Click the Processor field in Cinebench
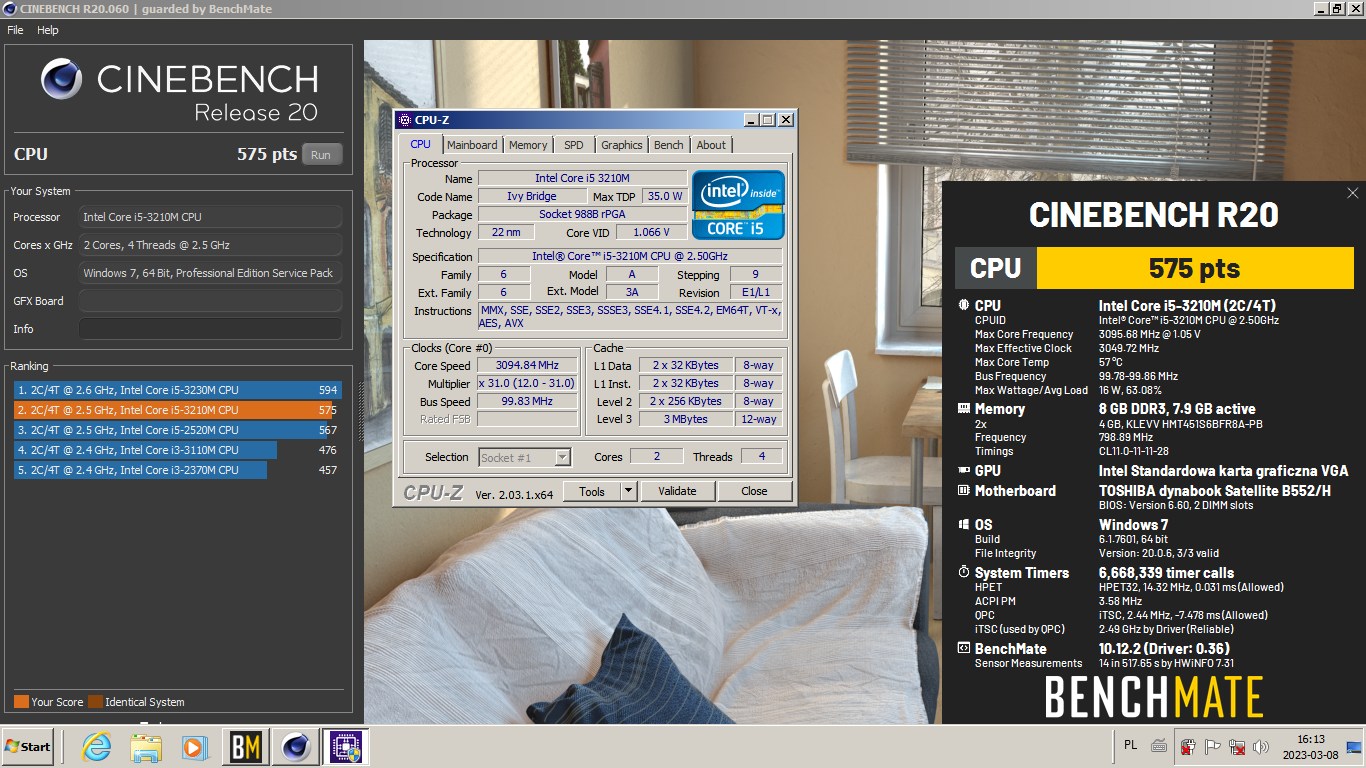The image size is (1366, 768). tap(210, 217)
